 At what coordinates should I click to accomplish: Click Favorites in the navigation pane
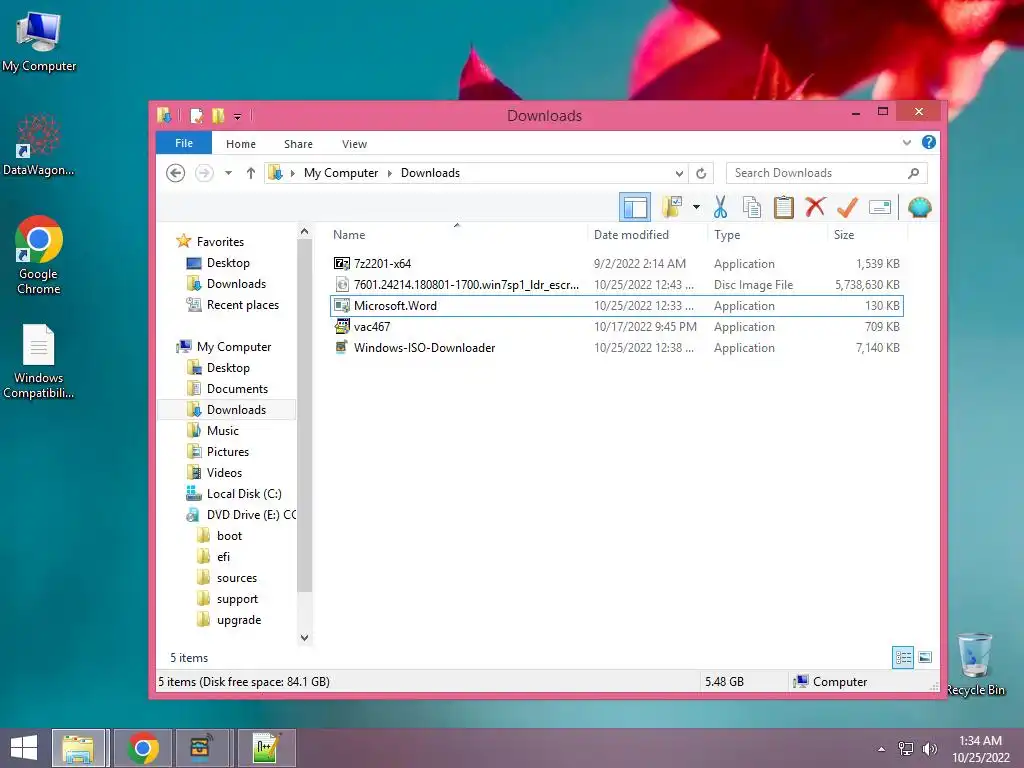coord(220,242)
